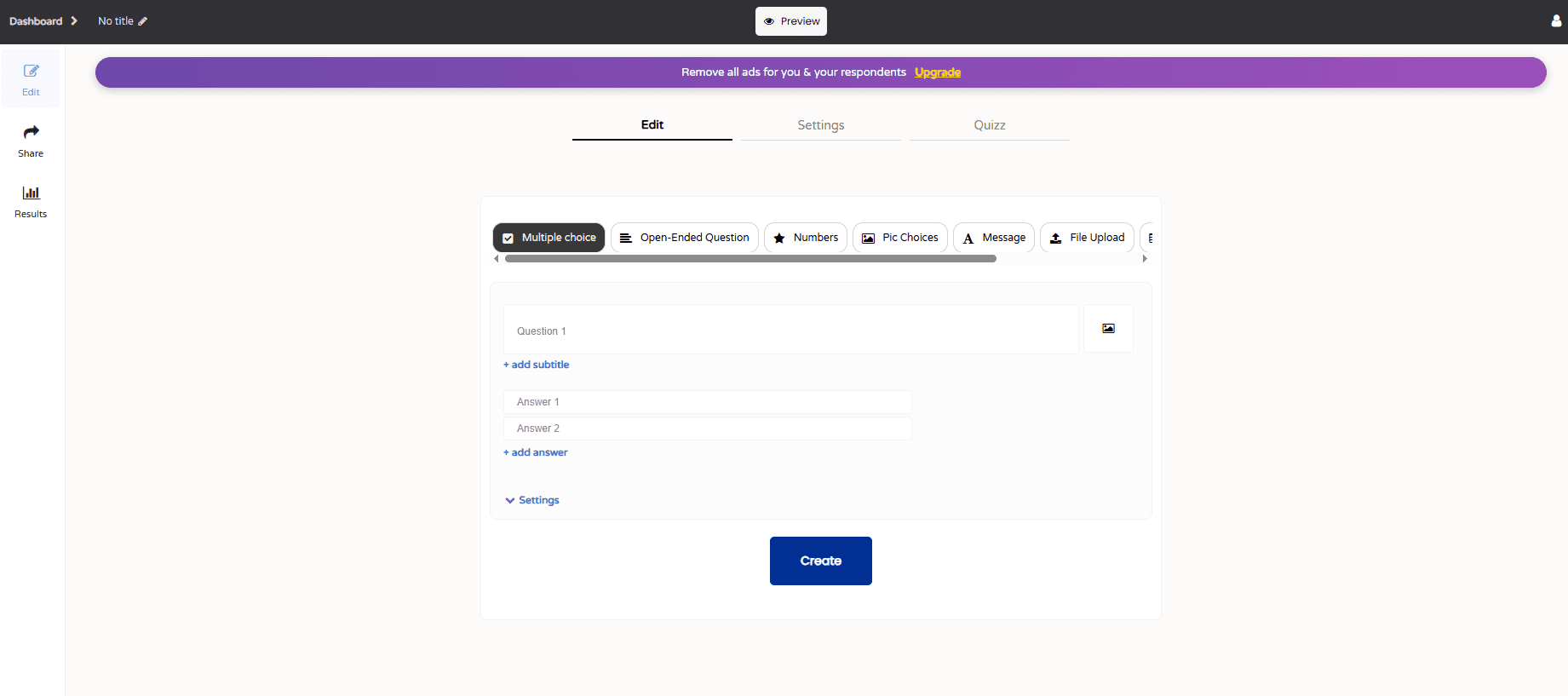Click the question types horizontal scrollbar
The width and height of the screenshot is (1568, 696).
pyautogui.click(x=750, y=259)
